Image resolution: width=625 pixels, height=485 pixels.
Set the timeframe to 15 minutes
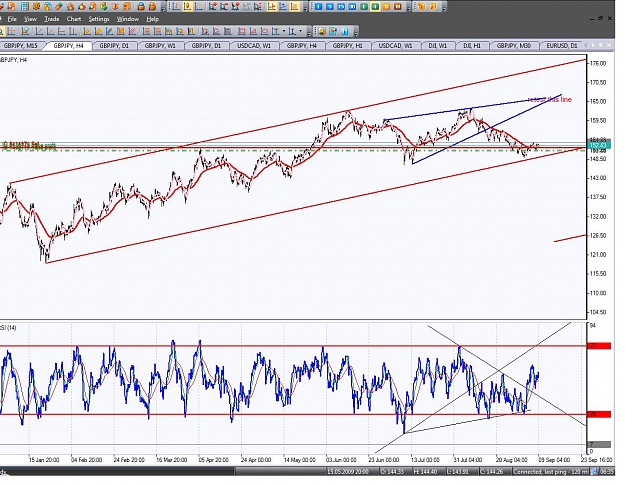pos(341,6)
